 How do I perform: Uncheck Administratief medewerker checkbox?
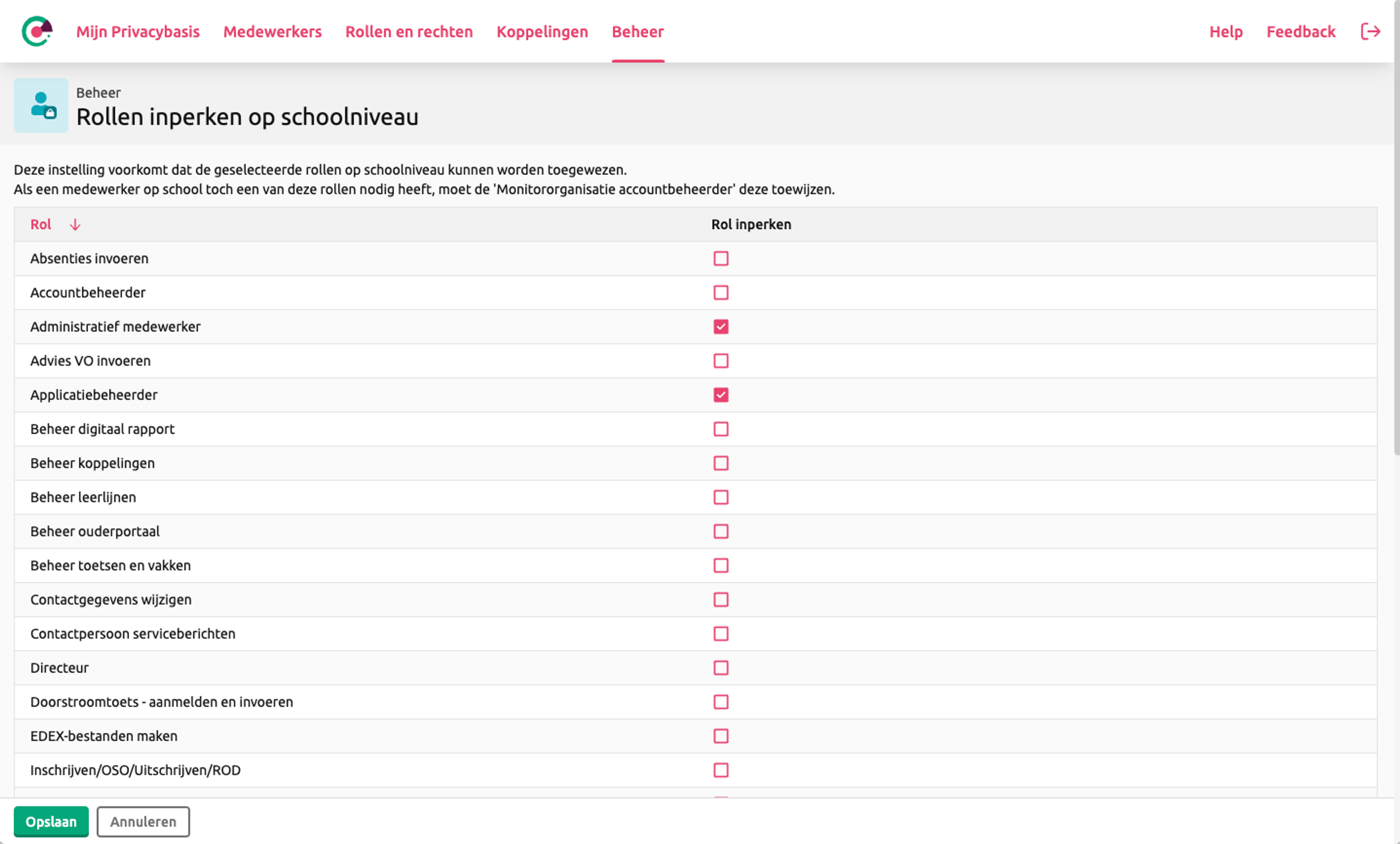pyautogui.click(x=720, y=327)
